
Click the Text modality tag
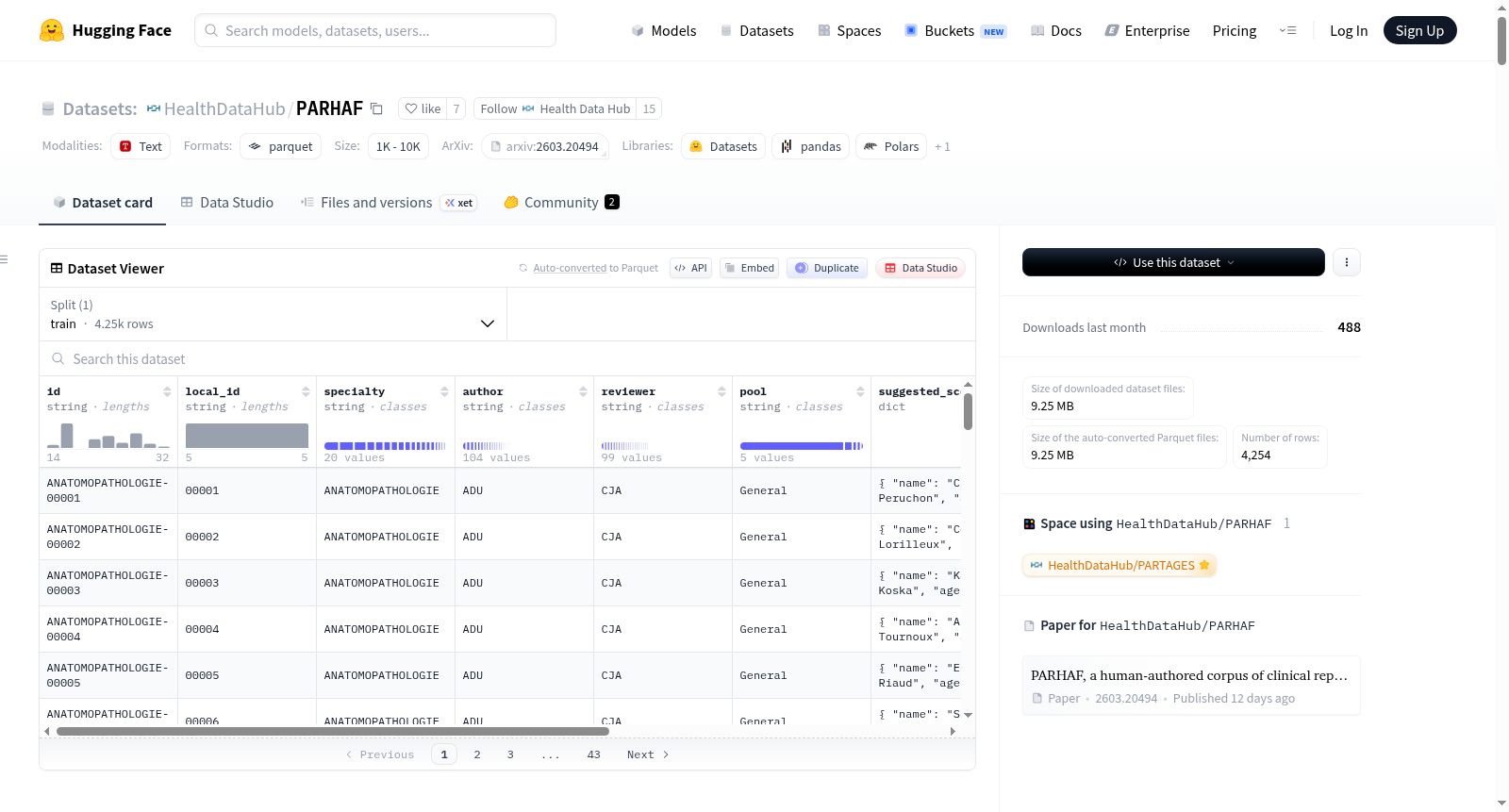point(141,146)
